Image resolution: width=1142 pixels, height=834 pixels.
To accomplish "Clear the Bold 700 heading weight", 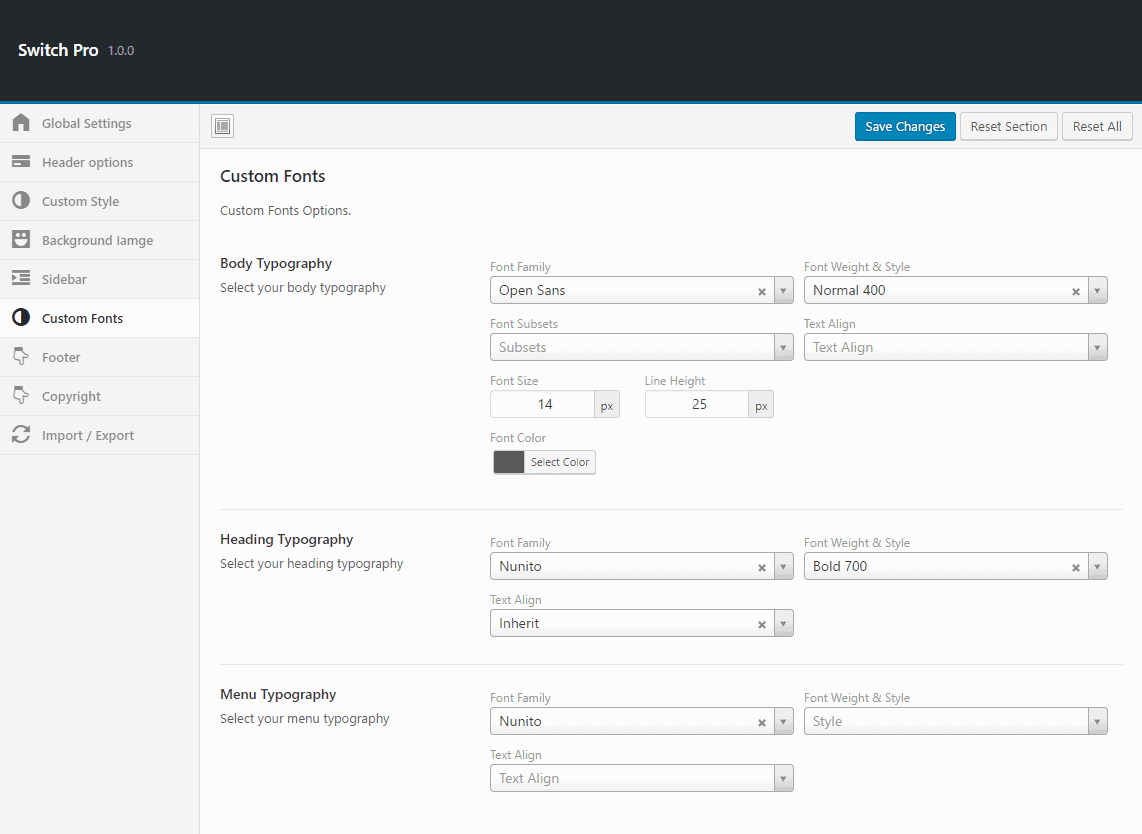I will pyautogui.click(x=1076, y=567).
